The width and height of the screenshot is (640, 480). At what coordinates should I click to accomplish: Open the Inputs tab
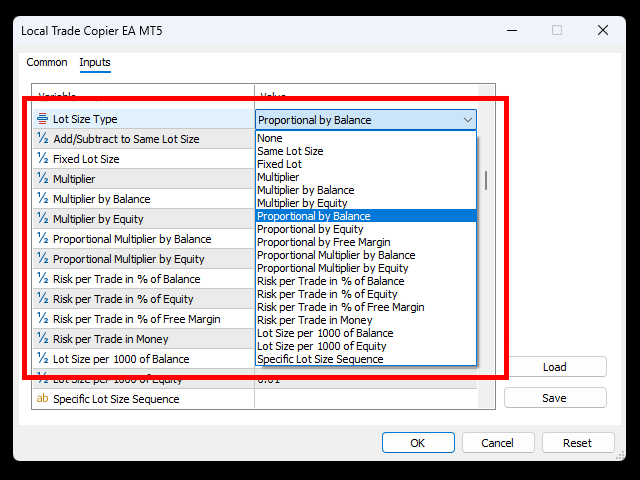tap(95, 62)
